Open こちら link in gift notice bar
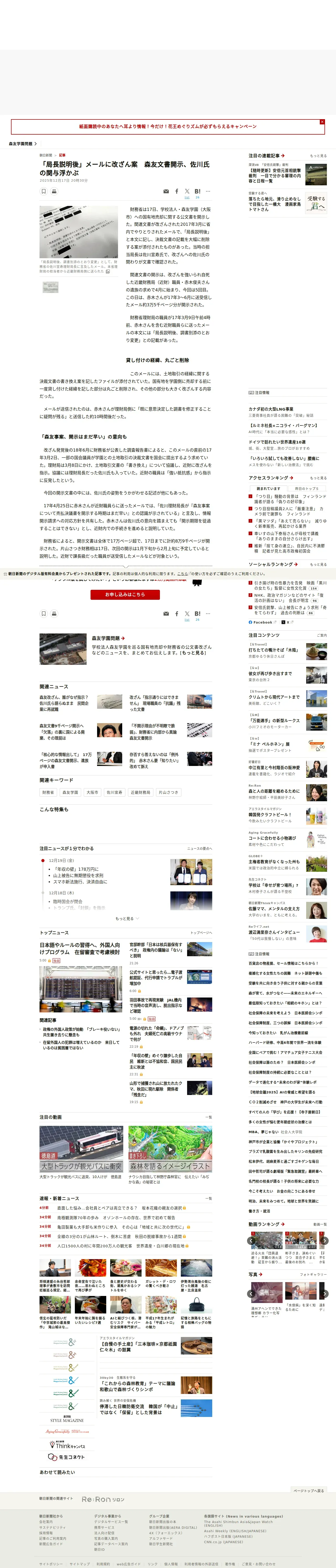 [182, 573]
